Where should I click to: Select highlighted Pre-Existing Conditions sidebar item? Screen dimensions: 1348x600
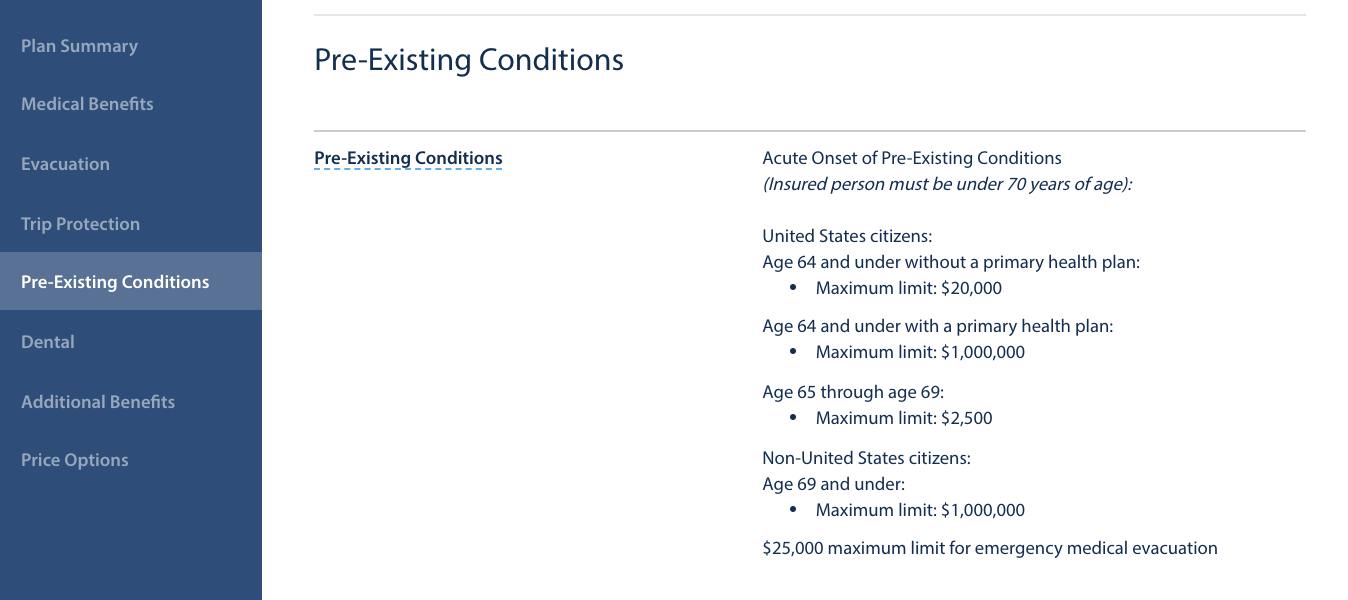pos(131,281)
